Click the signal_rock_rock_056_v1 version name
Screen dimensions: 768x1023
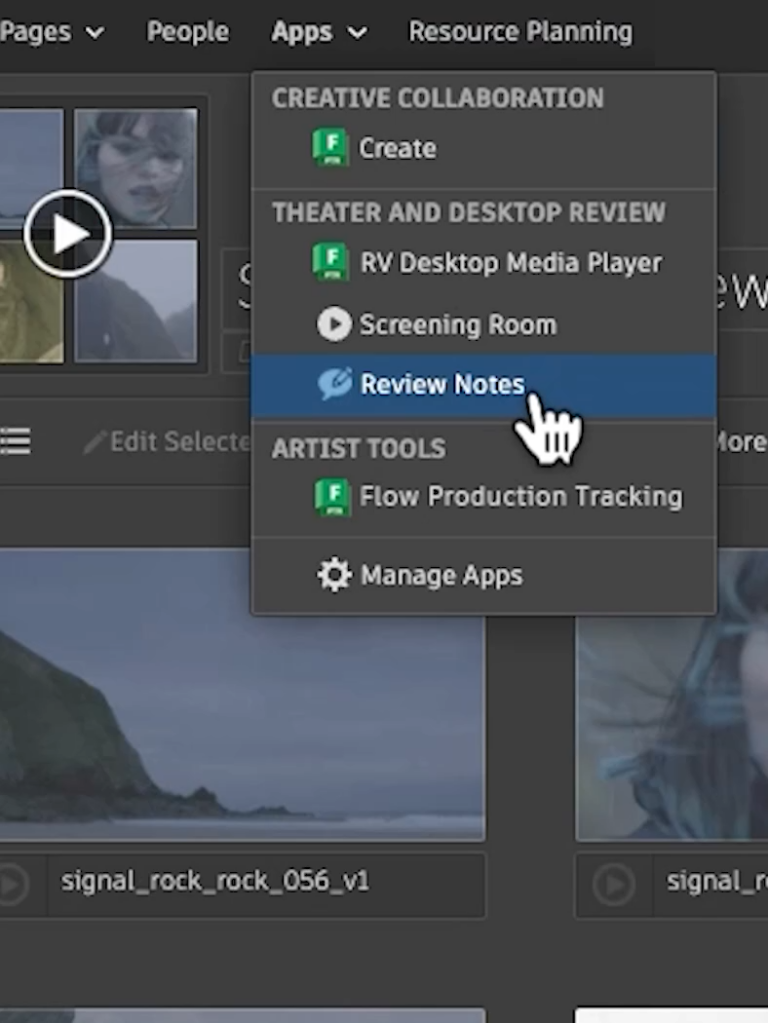point(215,881)
